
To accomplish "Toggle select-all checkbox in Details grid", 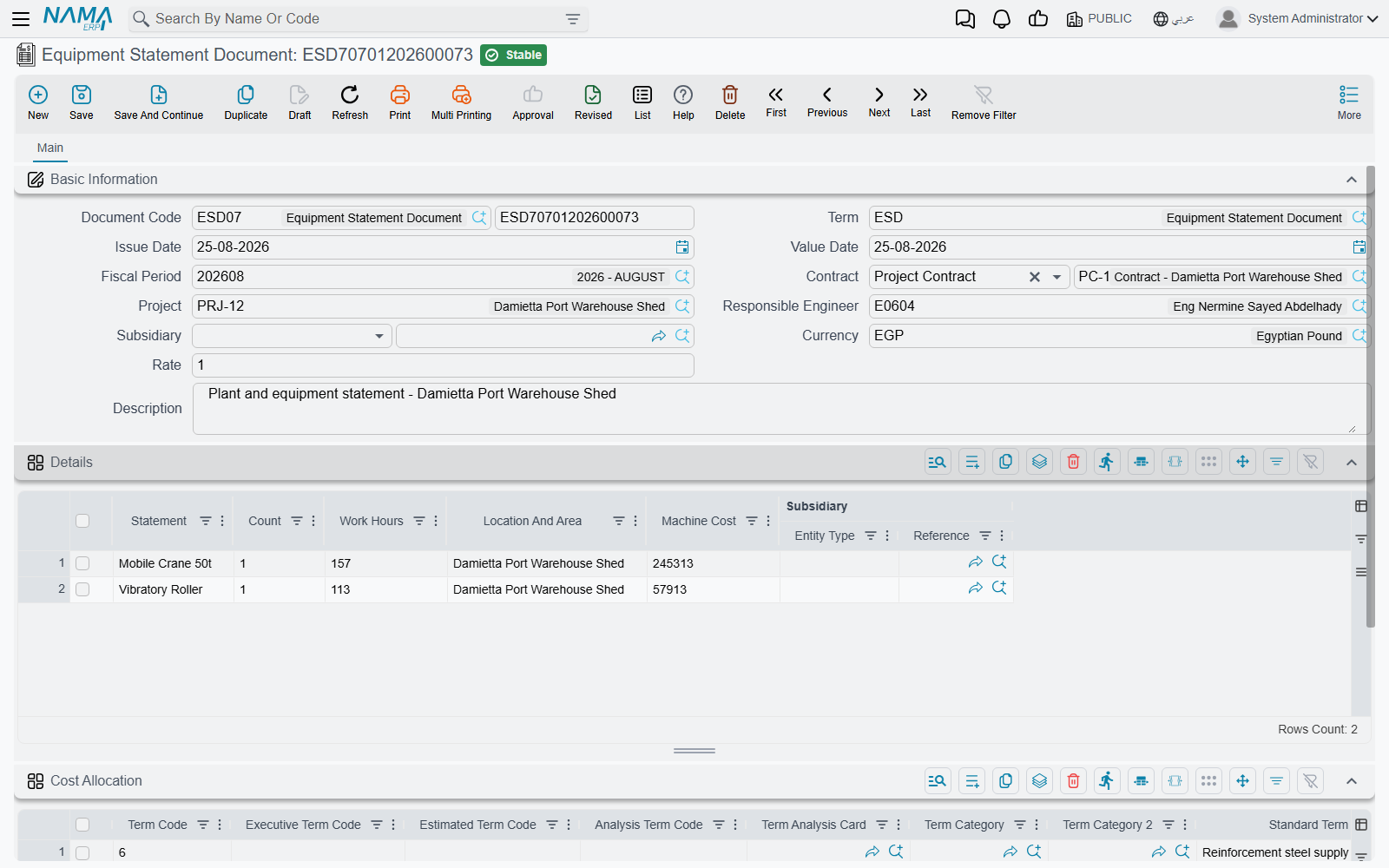I will pos(82,521).
